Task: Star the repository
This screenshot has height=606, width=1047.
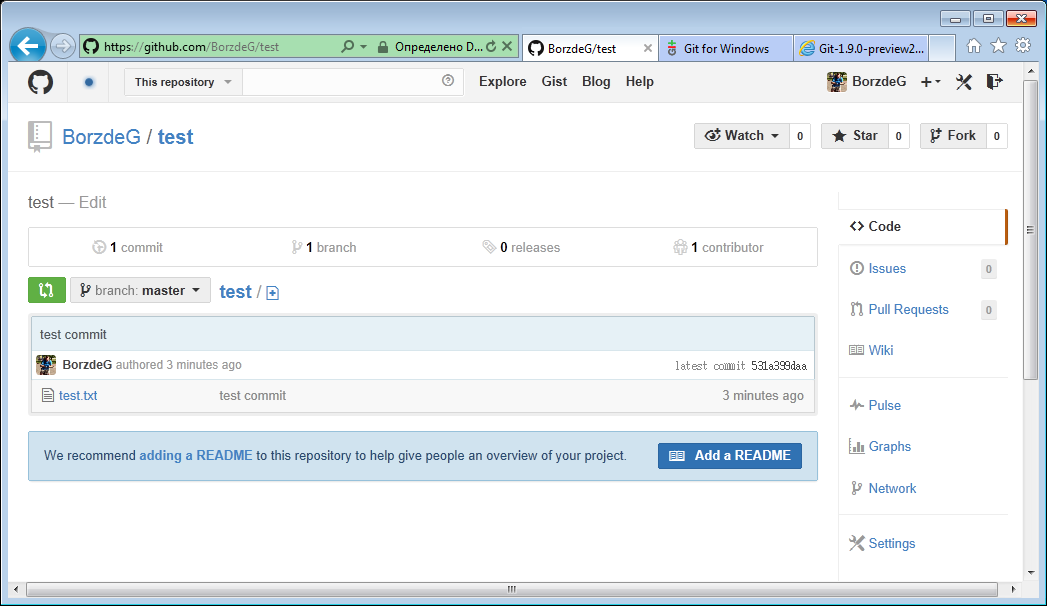Action: 855,136
